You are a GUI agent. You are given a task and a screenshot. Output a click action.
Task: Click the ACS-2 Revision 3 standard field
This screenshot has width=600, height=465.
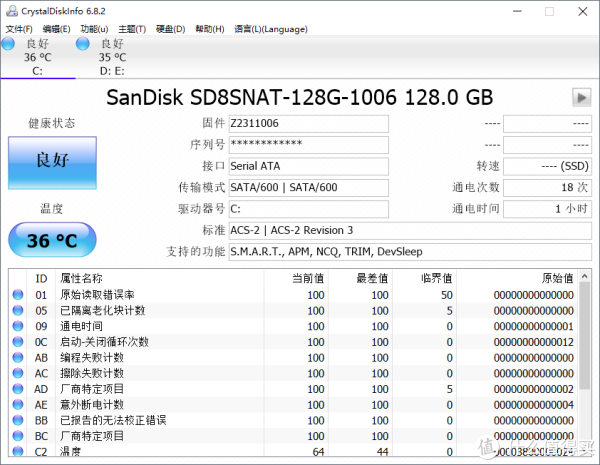coord(410,230)
